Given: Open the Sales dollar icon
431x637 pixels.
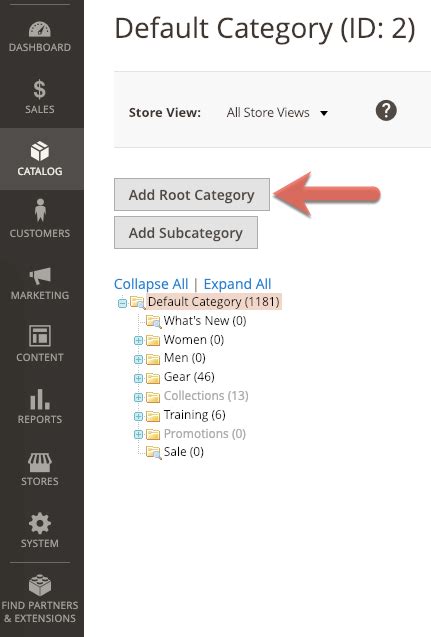Looking at the screenshot, I should point(39,90).
